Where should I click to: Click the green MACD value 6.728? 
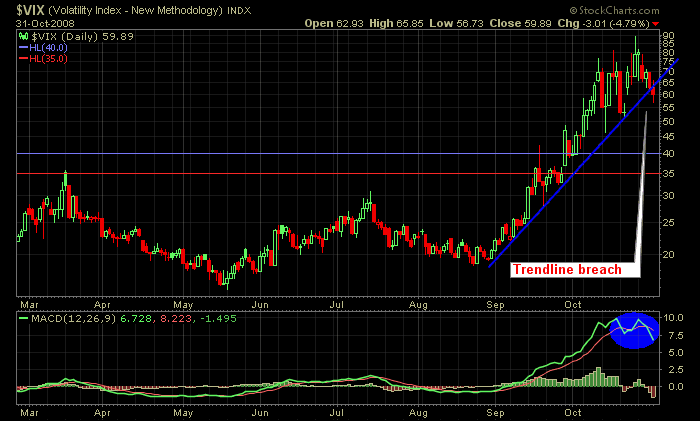click(136, 319)
